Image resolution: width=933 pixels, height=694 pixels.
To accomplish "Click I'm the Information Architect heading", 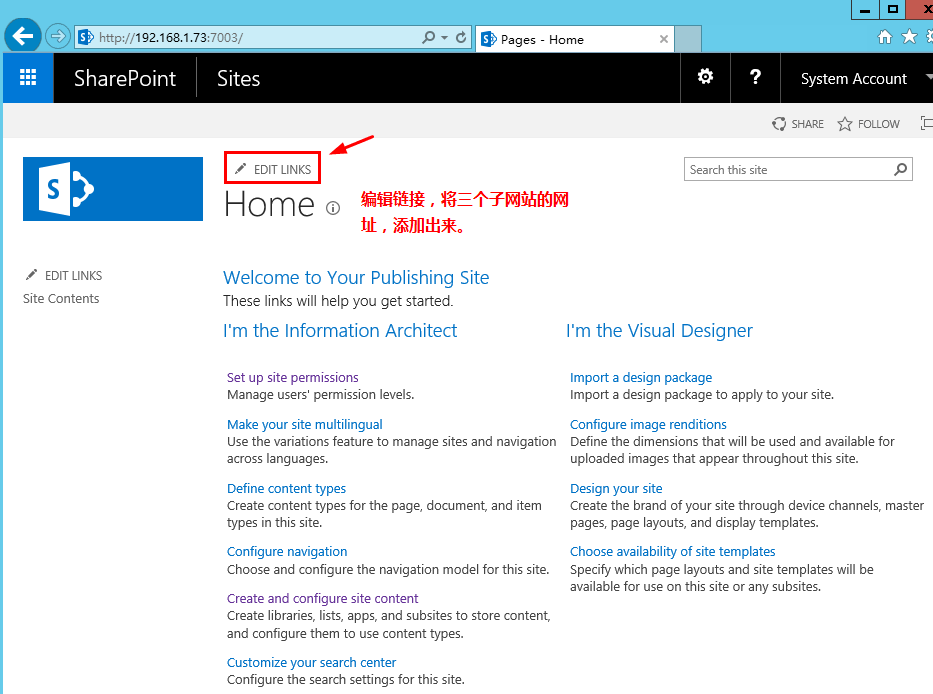I will click(x=340, y=330).
